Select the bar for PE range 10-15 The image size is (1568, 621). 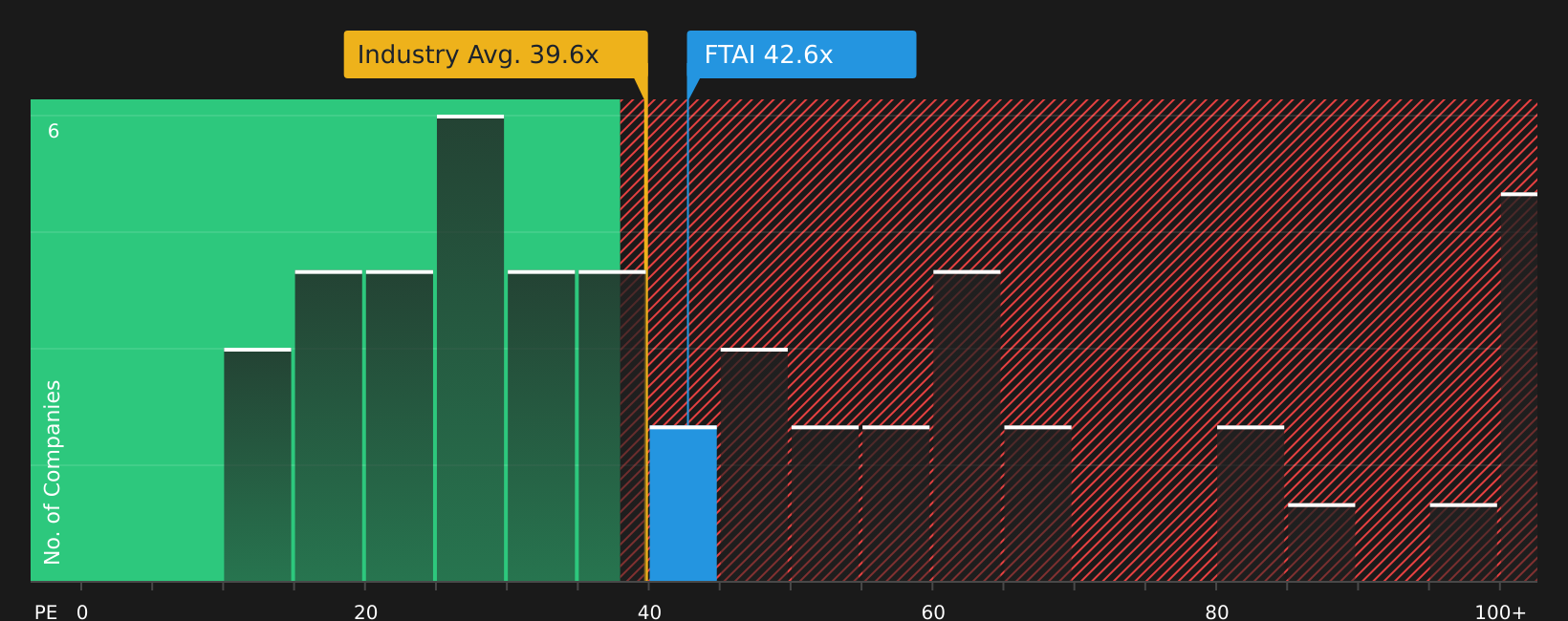[x=258, y=464]
